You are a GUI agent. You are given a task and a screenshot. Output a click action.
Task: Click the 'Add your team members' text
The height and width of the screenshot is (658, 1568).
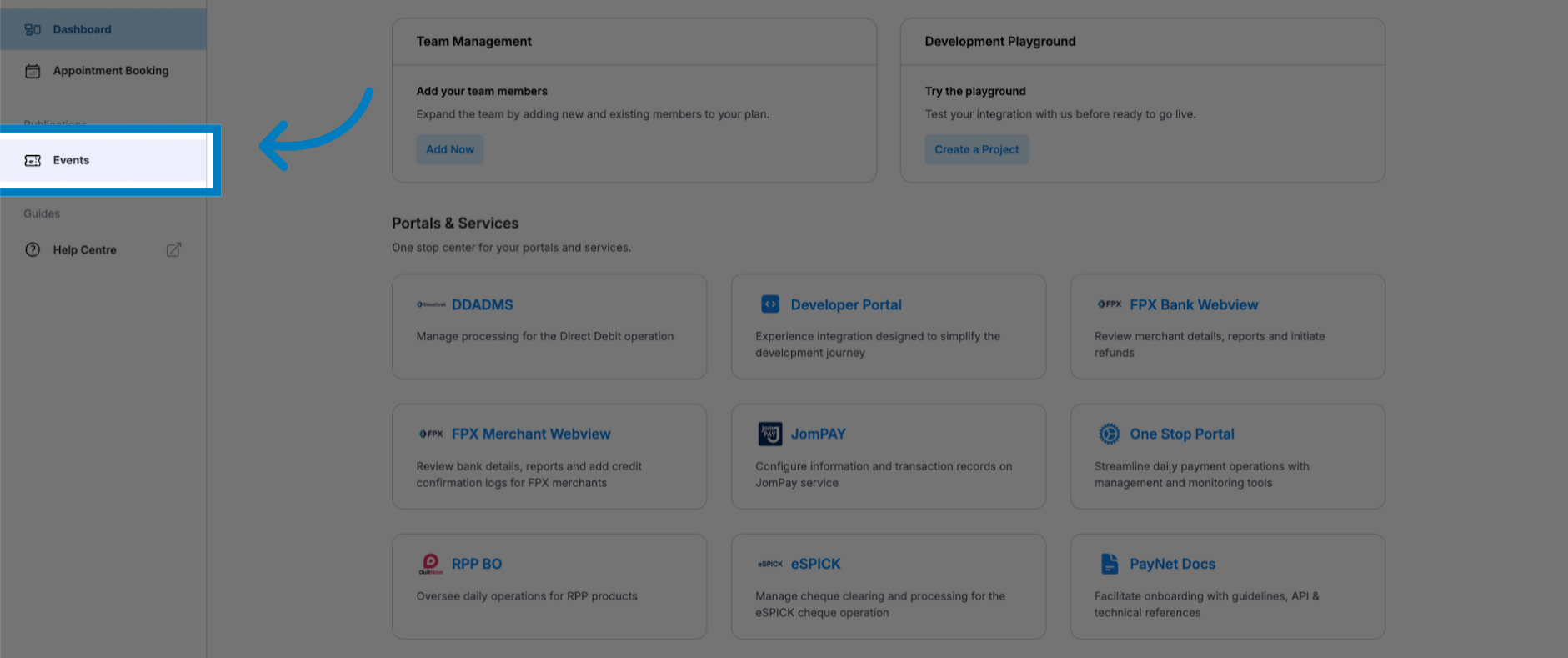point(482,91)
